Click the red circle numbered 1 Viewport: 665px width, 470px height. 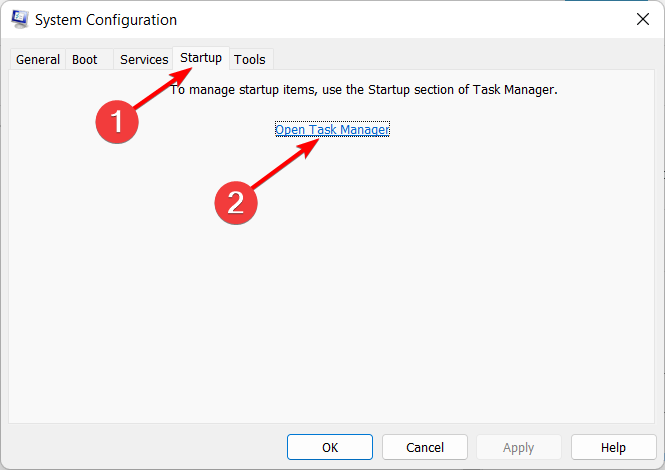(x=118, y=123)
